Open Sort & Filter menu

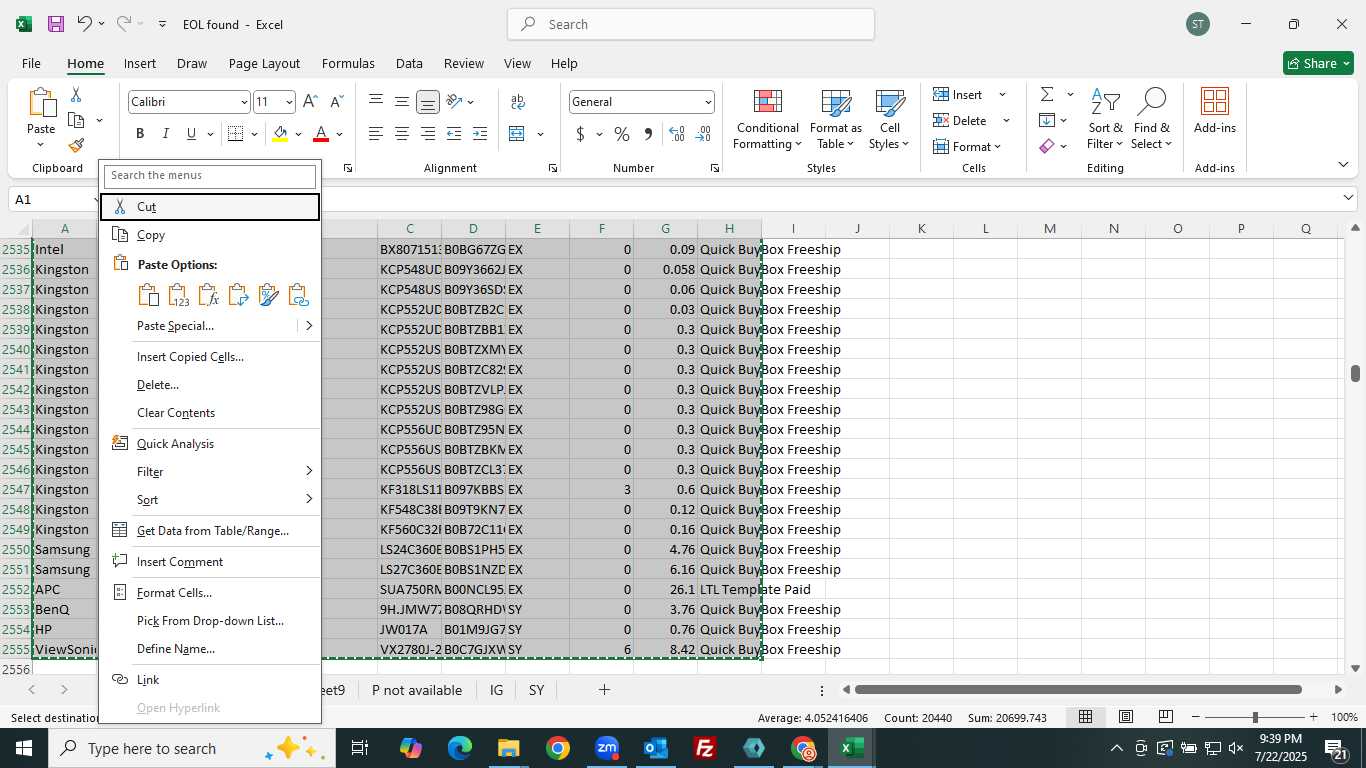(1105, 120)
